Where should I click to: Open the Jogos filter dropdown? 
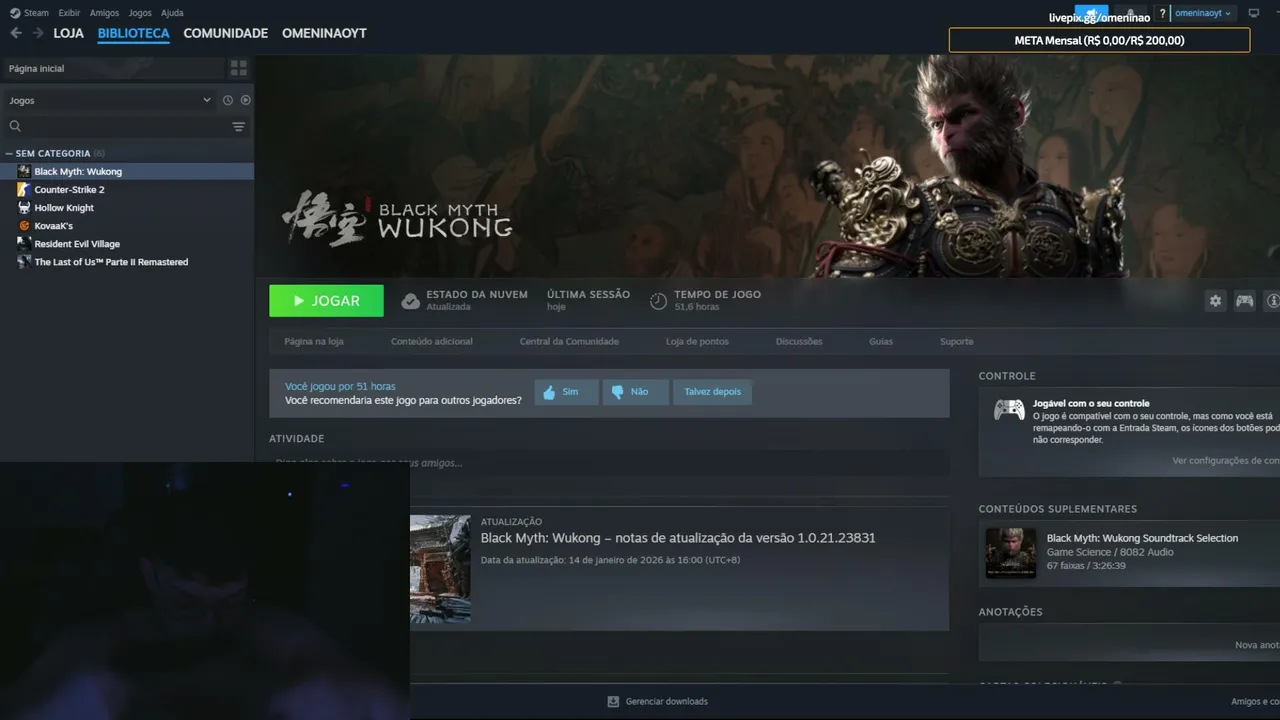pos(109,100)
